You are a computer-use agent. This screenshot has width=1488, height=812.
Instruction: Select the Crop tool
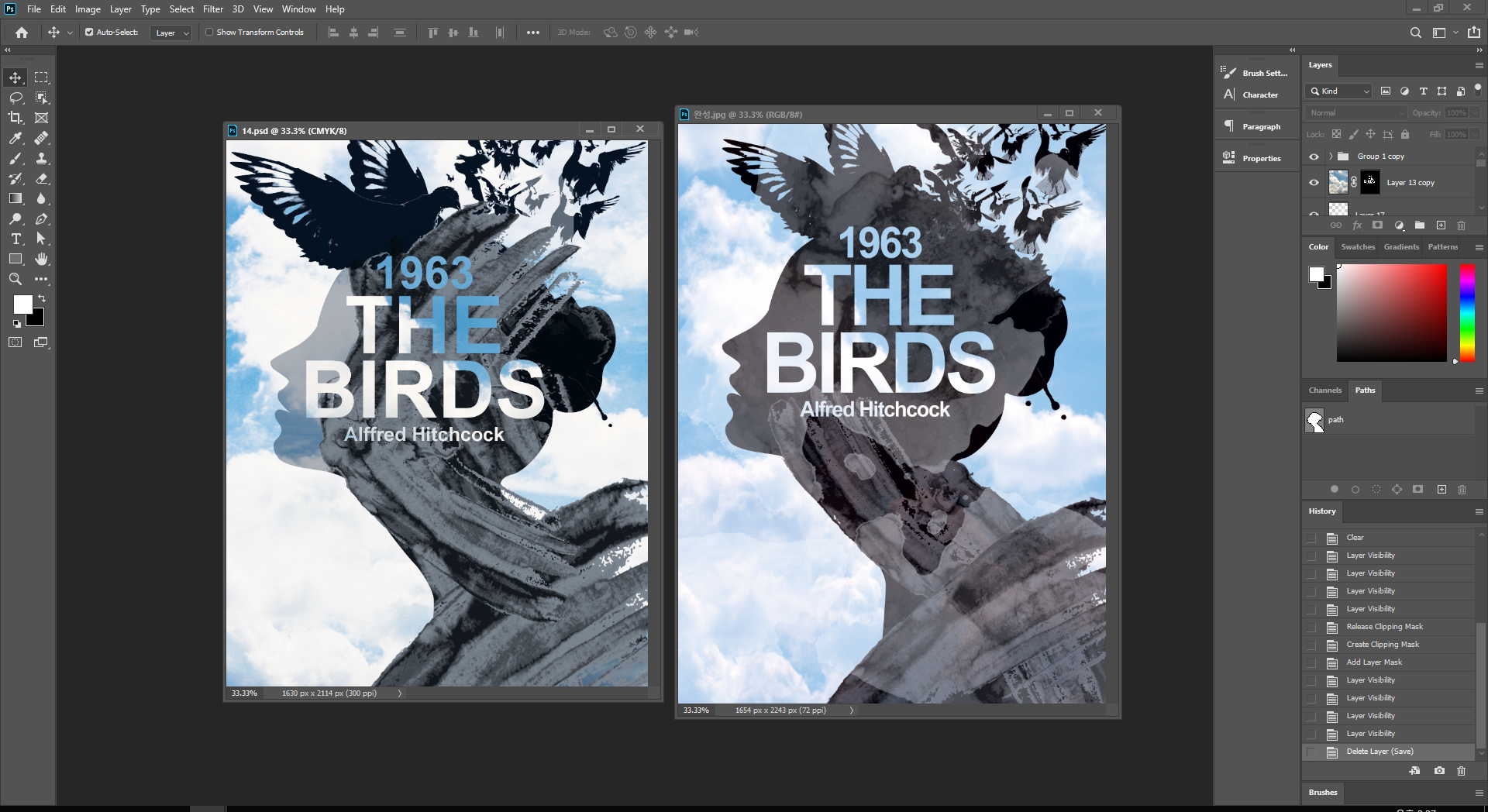[x=15, y=118]
